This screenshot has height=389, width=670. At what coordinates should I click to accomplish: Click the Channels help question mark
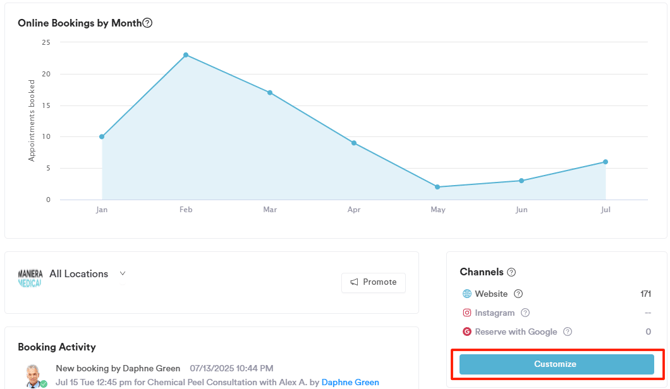pos(511,272)
